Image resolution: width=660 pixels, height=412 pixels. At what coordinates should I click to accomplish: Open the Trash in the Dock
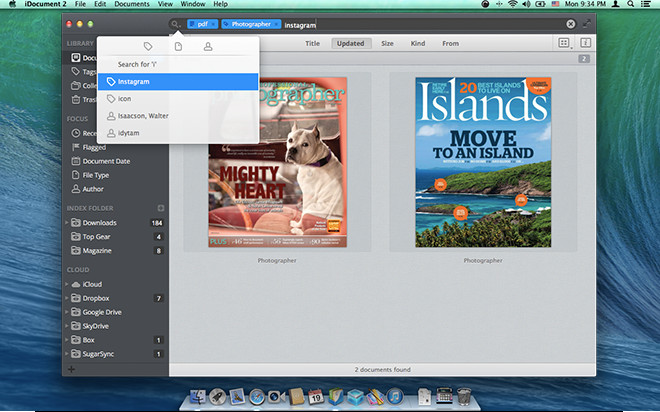tap(464, 396)
